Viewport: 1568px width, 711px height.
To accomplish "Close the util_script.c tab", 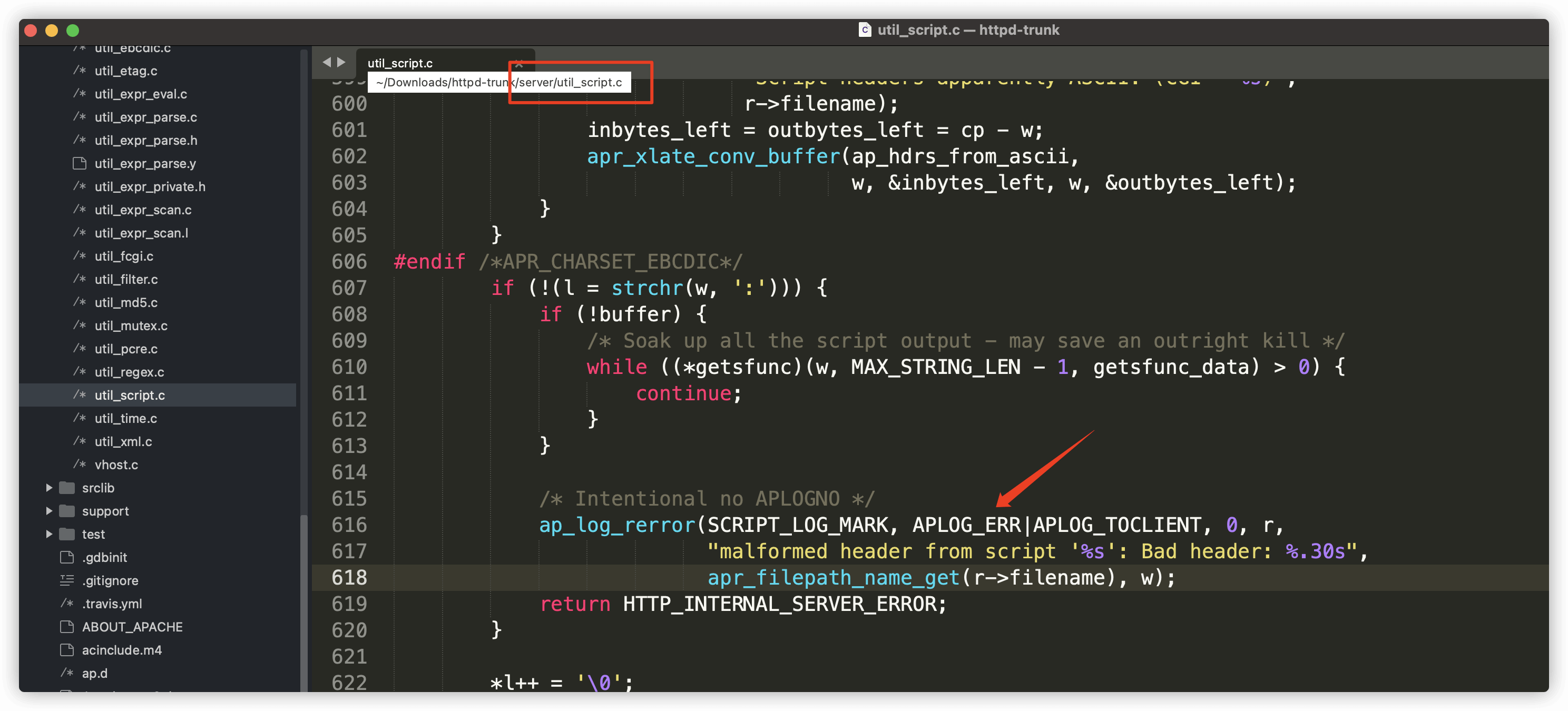I will [x=519, y=63].
